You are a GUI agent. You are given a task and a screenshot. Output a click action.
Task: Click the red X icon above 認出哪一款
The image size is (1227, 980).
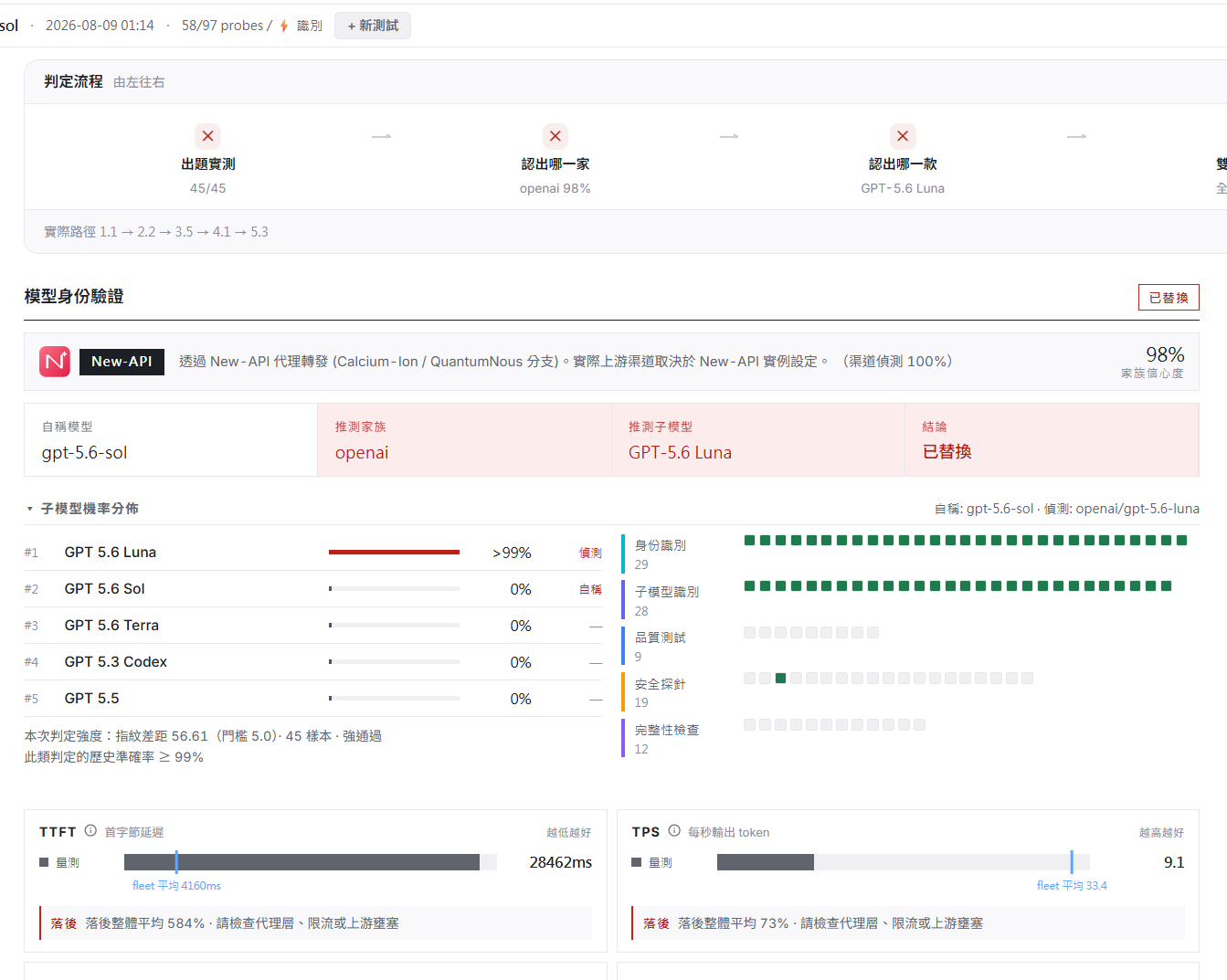[x=903, y=136]
